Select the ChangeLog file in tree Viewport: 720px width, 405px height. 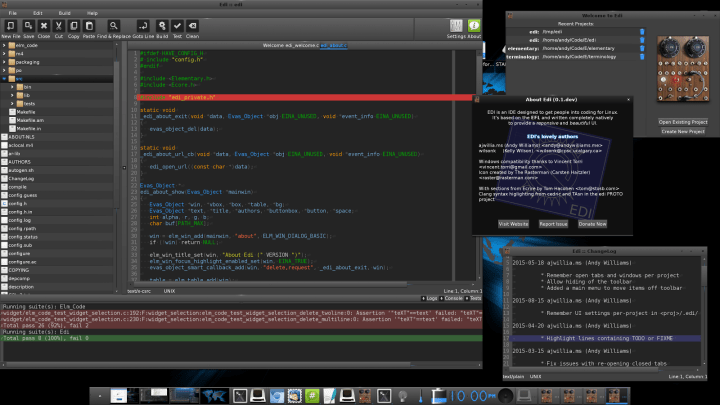tap(21, 179)
